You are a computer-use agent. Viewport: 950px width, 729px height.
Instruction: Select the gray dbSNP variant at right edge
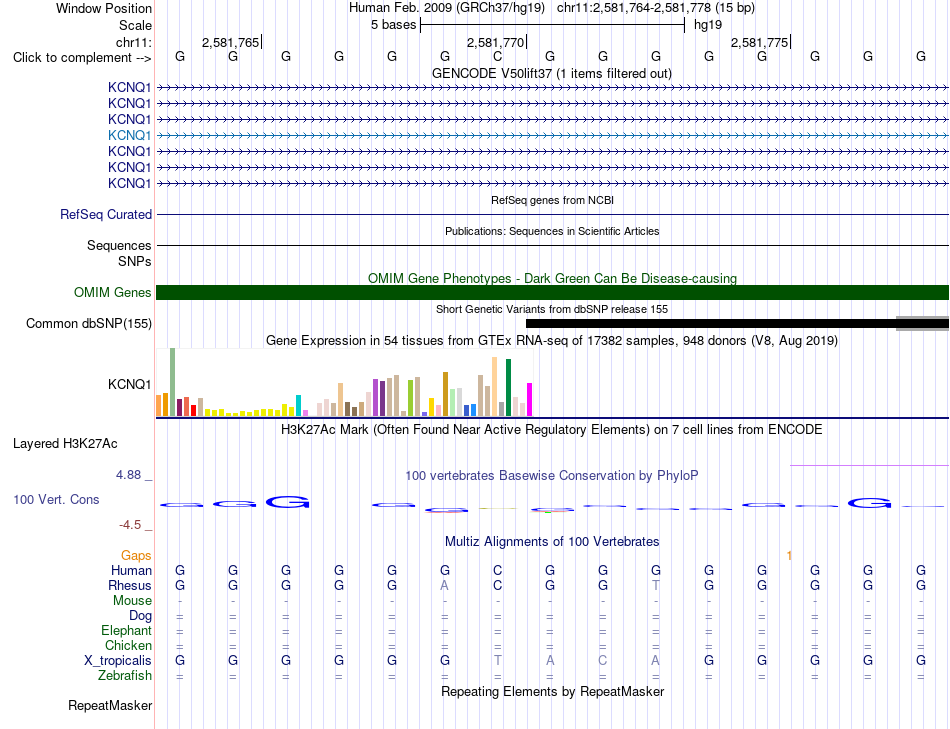(x=922, y=323)
